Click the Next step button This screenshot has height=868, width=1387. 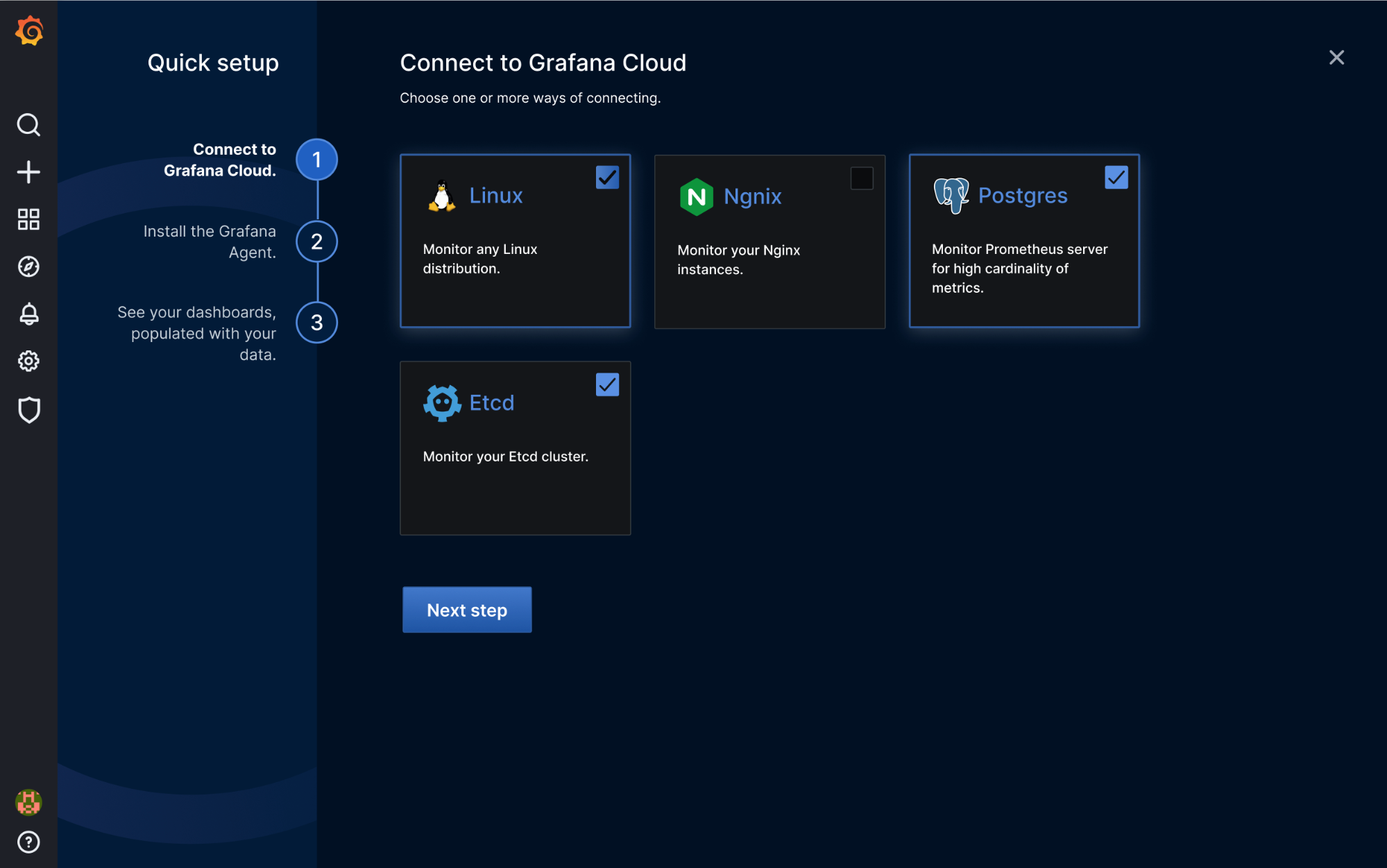467,610
